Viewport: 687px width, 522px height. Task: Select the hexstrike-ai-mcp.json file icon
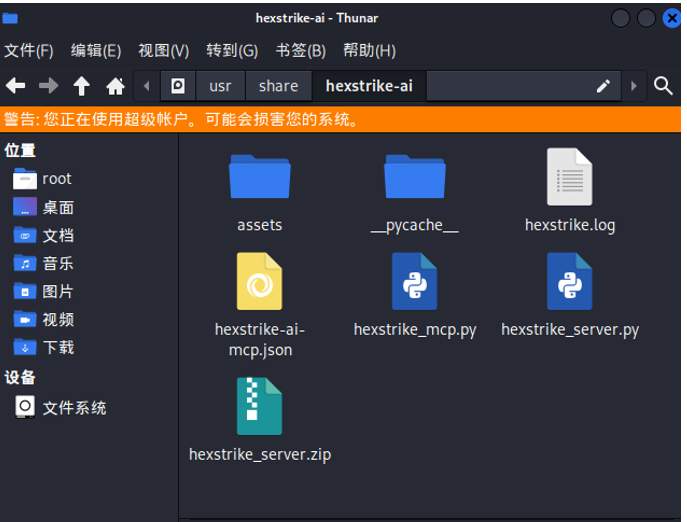coord(259,281)
